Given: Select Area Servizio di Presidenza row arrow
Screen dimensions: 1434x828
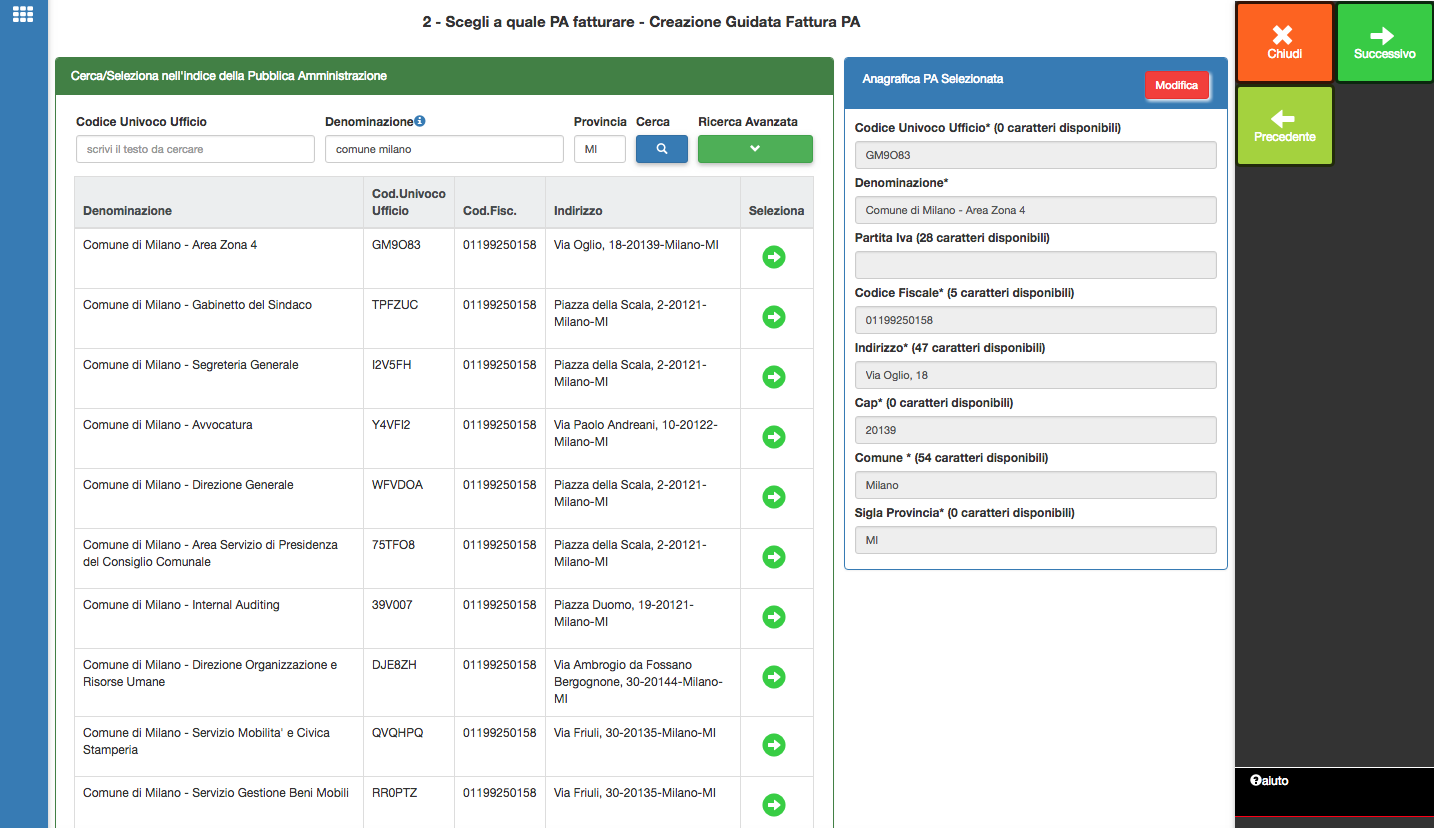Looking at the screenshot, I should 774,557.
